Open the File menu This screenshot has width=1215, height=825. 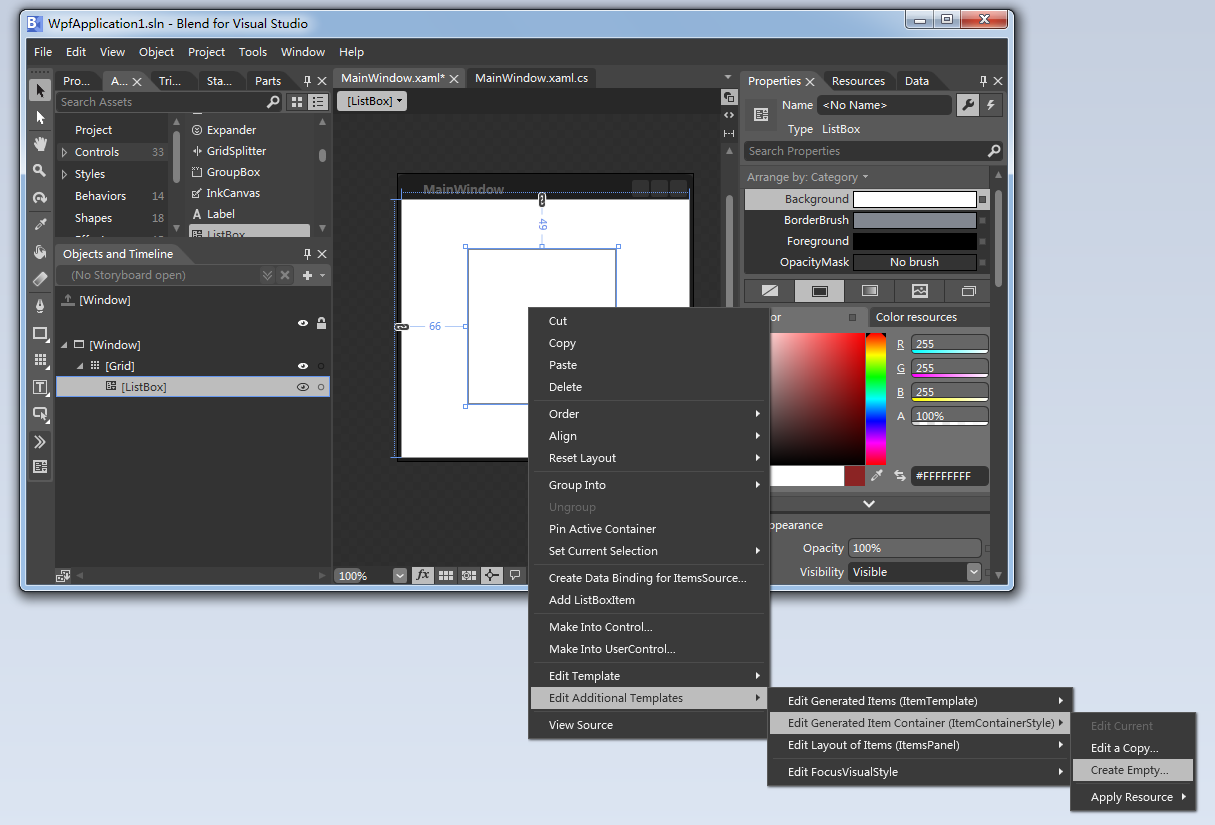43,52
